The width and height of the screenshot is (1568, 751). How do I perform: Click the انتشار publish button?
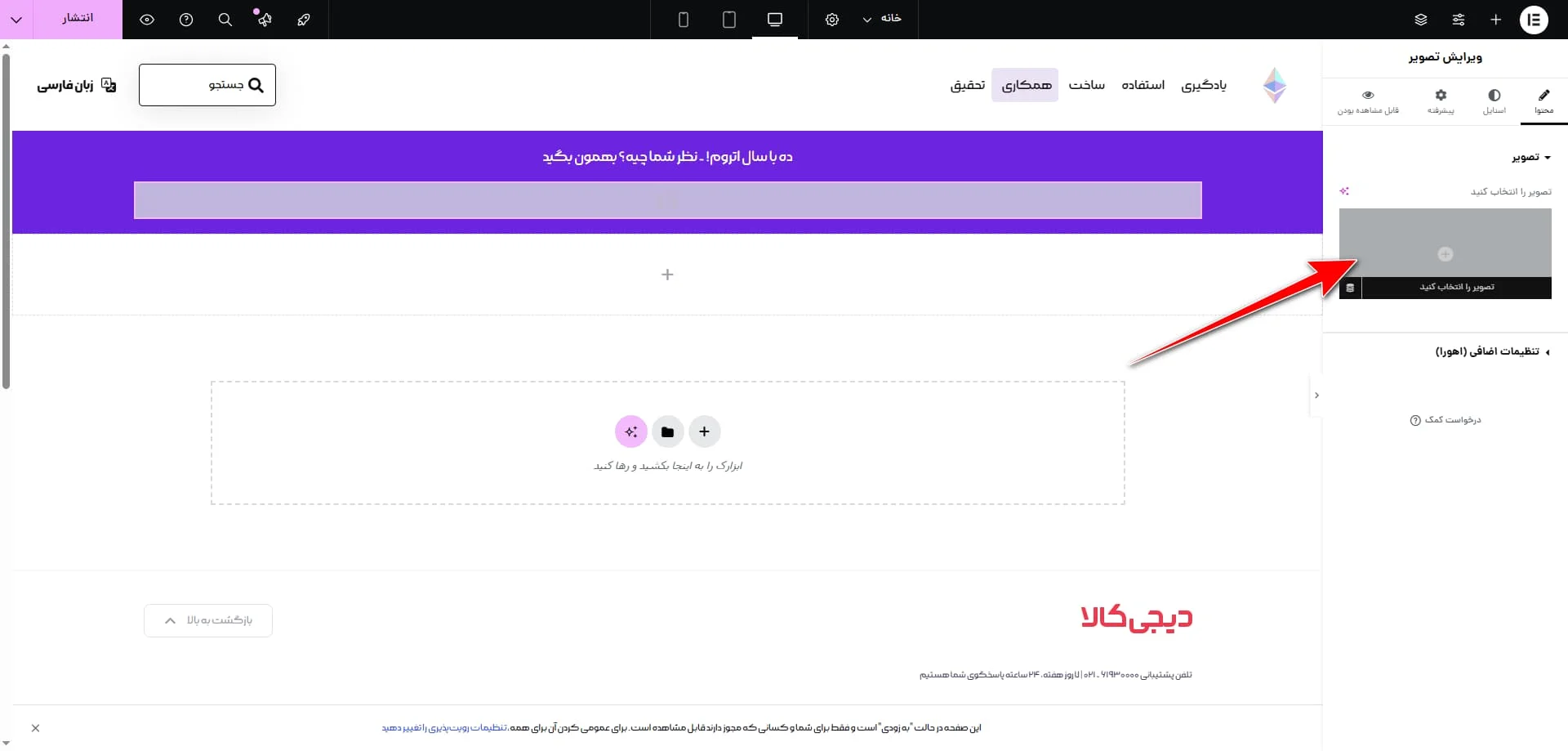pos(77,20)
